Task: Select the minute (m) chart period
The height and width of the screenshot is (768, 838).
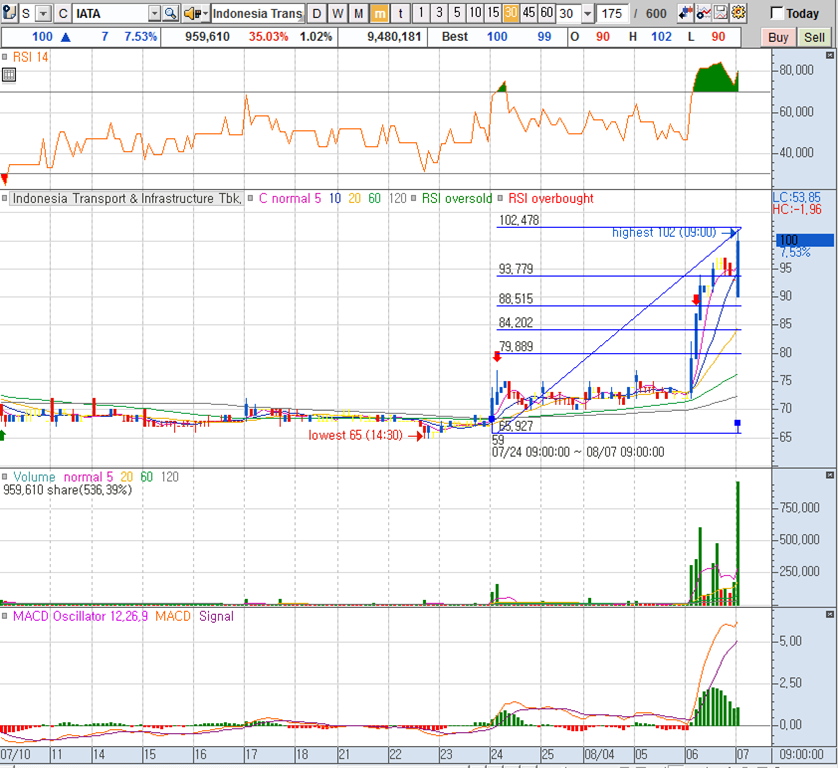Action: pos(379,13)
